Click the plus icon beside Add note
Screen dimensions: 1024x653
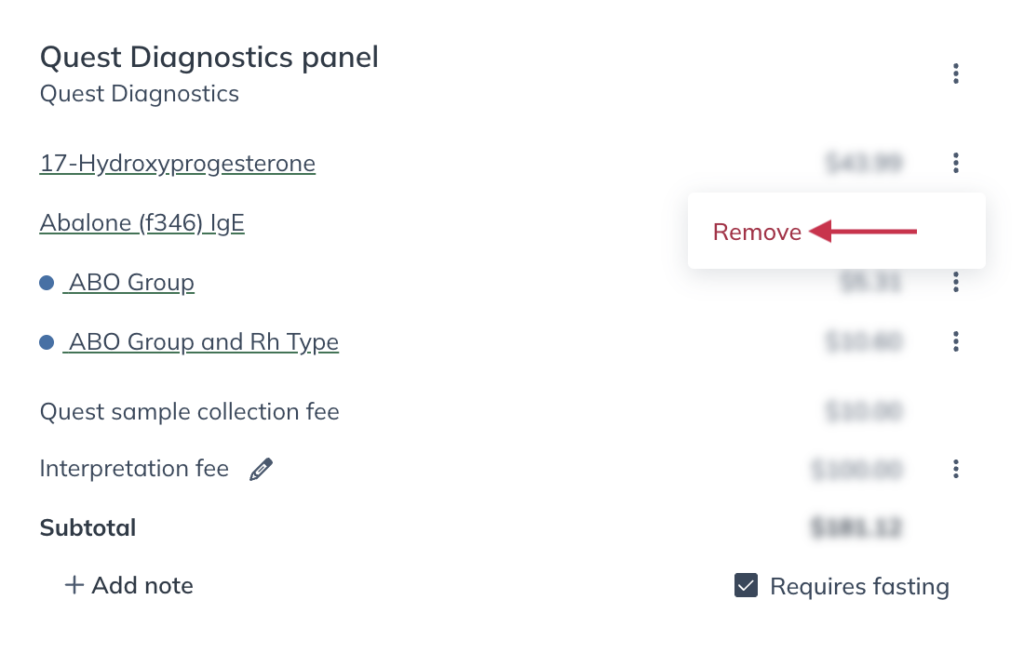tap(74, 584)
